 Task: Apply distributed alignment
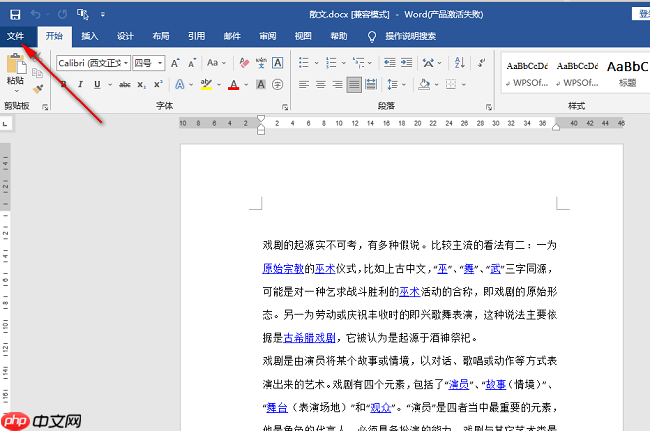[x=371, y=85]
